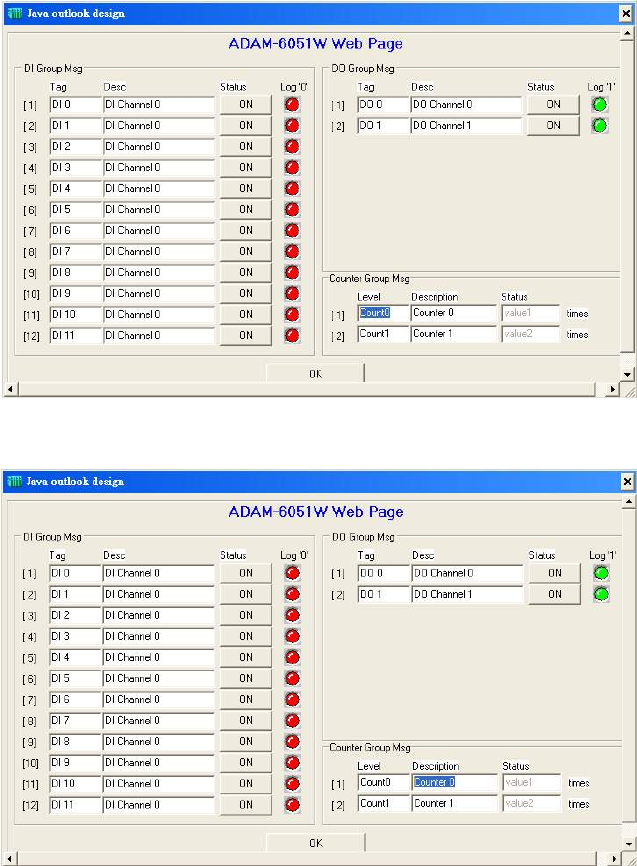
Task: Click the red LED for DI 4 in lower window
Action: click(x=292, y=657)
